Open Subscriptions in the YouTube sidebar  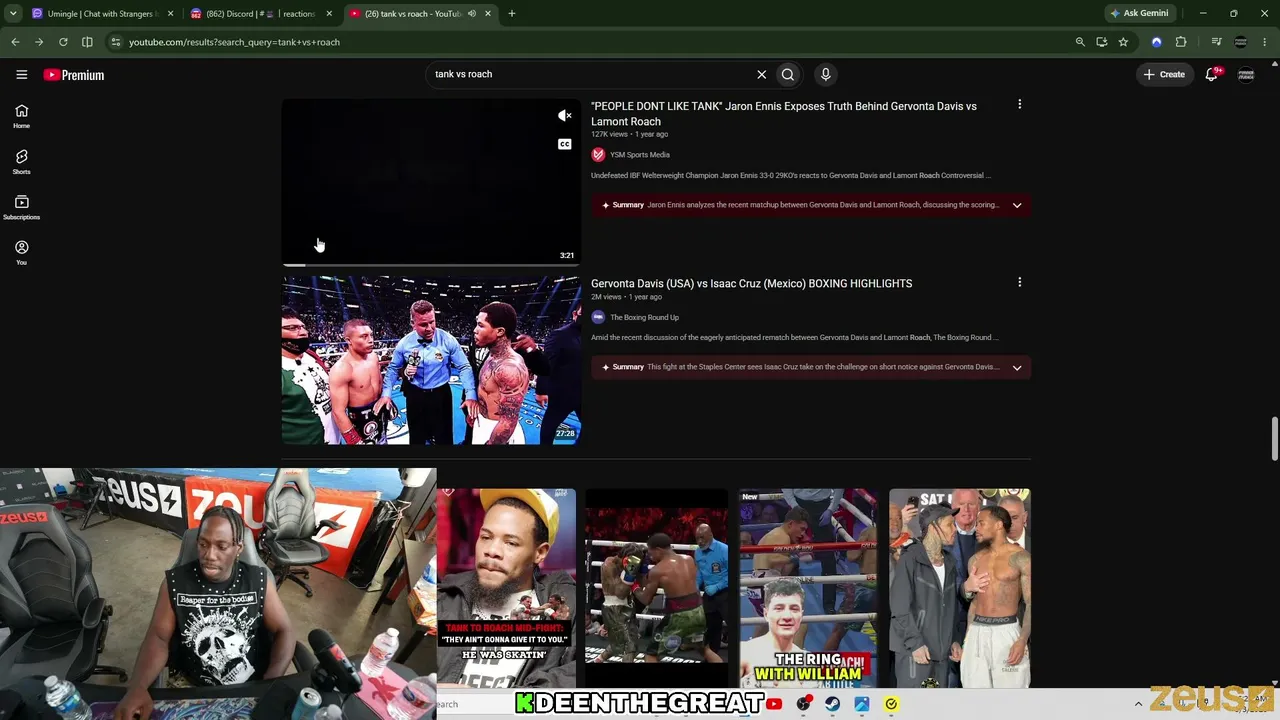click(21, 207)
